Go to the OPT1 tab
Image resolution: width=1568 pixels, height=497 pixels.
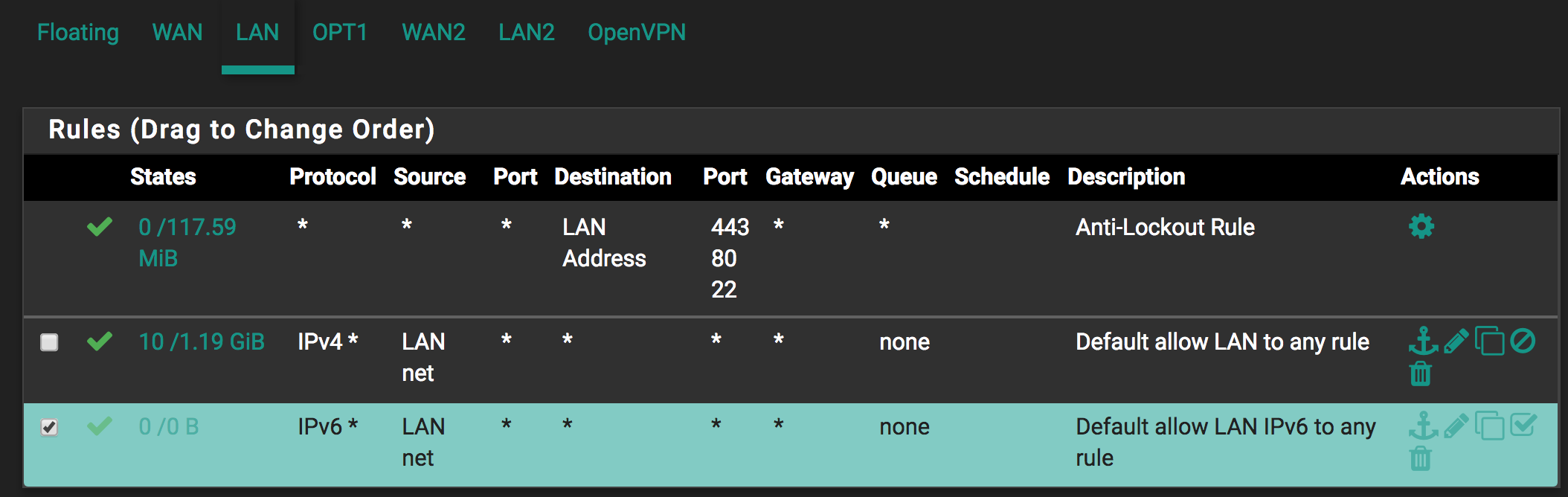[x=340, y=33]
